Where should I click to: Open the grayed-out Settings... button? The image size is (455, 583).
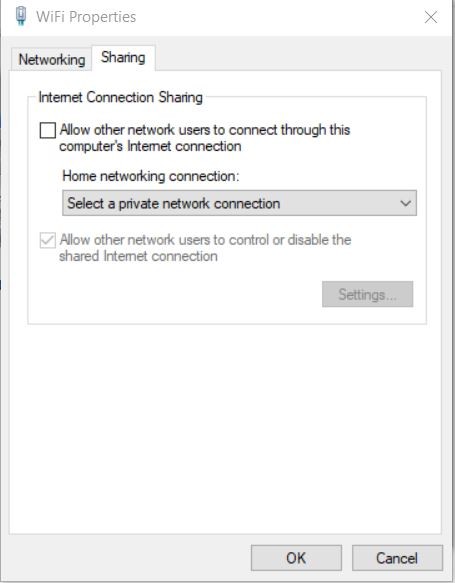click(367, 294)
